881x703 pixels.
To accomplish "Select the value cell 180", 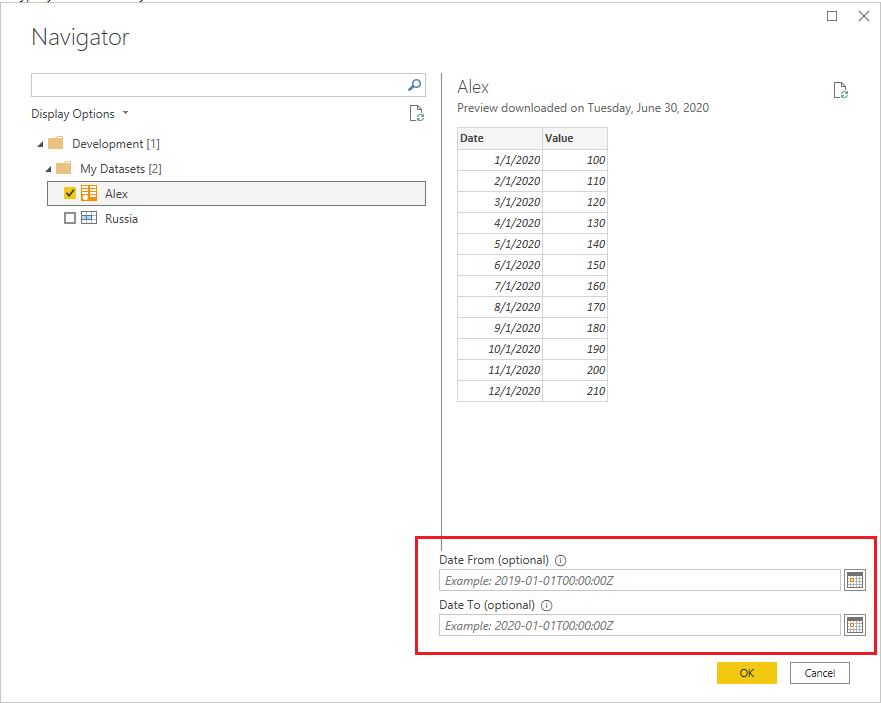I will 575,328.
